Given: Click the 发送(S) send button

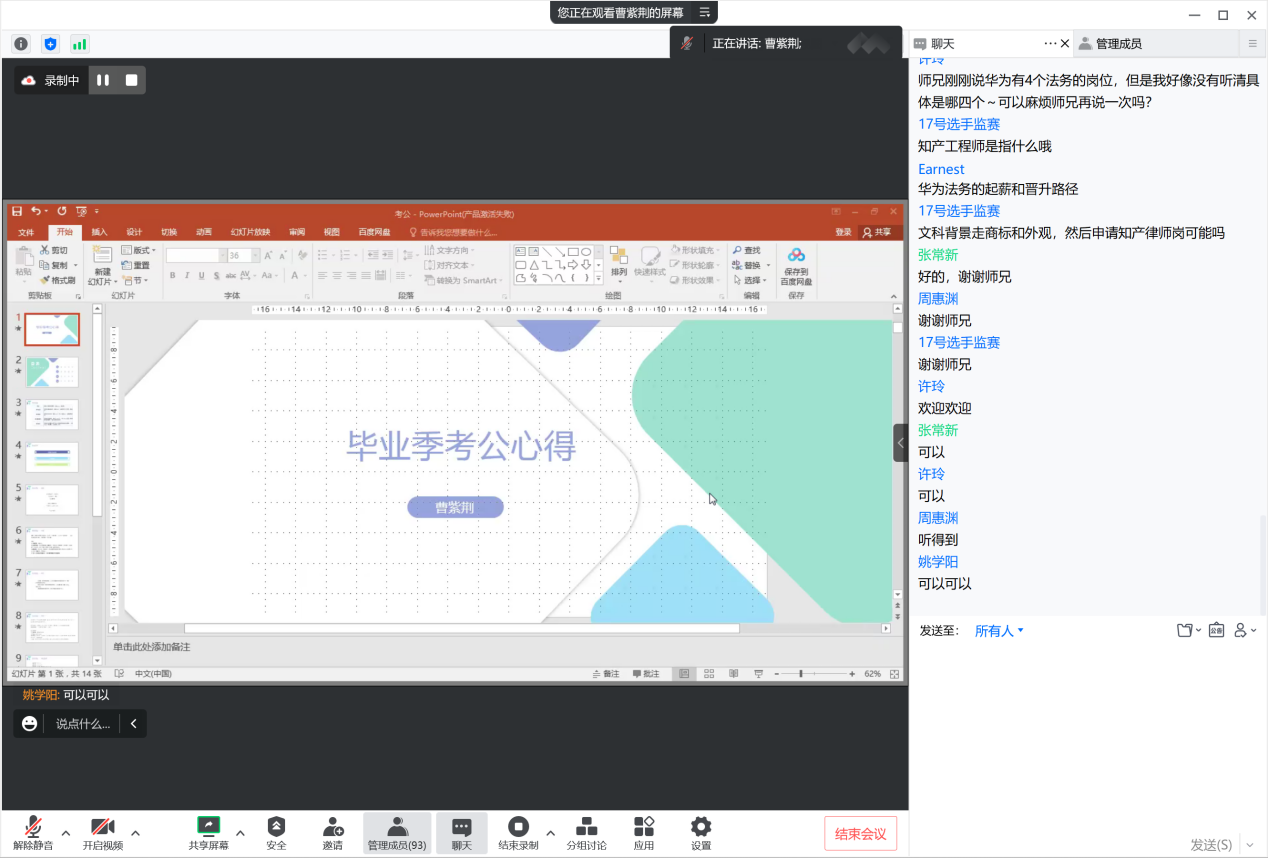Looking at the screenshot, I should [1210, 845].
